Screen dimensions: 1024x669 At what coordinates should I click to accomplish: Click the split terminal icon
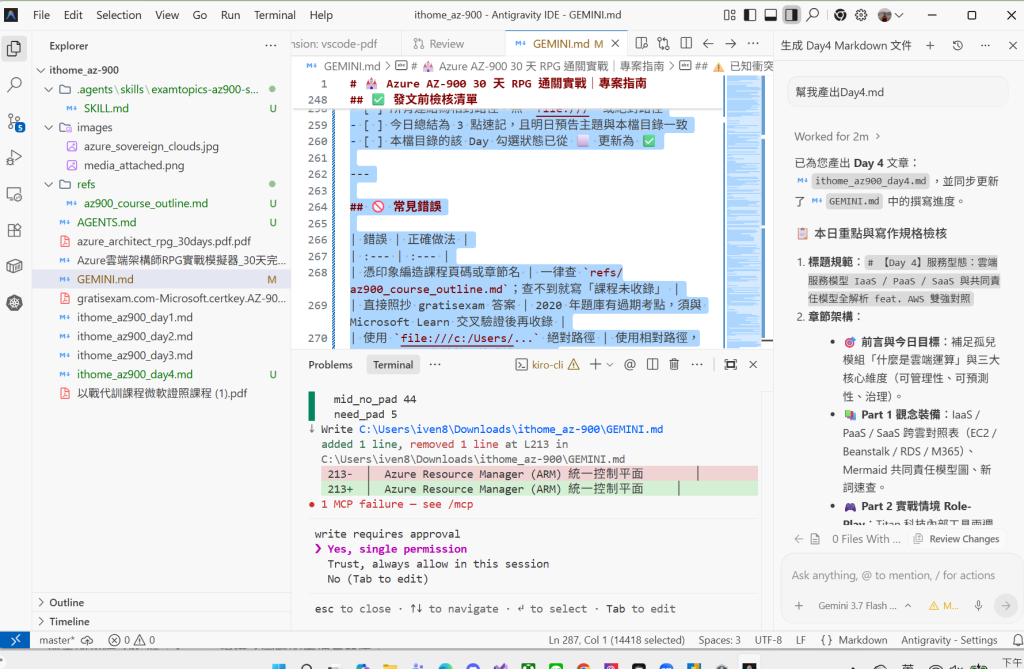[x=652, y=365]
